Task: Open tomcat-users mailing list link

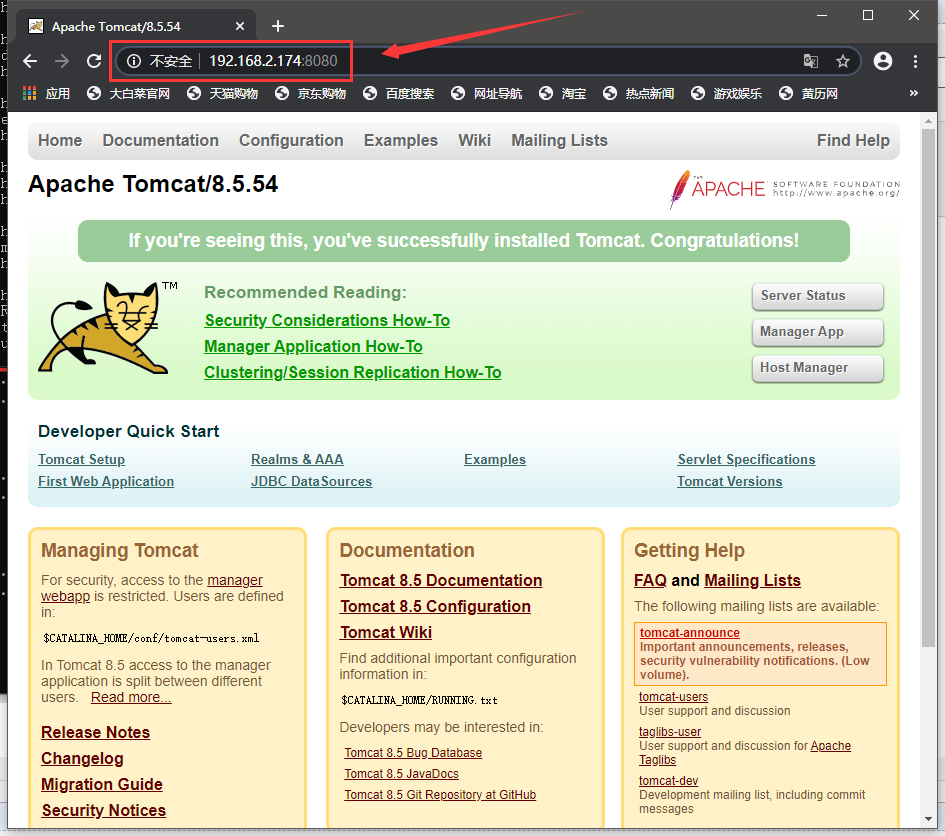Action: tap(673, 697)
